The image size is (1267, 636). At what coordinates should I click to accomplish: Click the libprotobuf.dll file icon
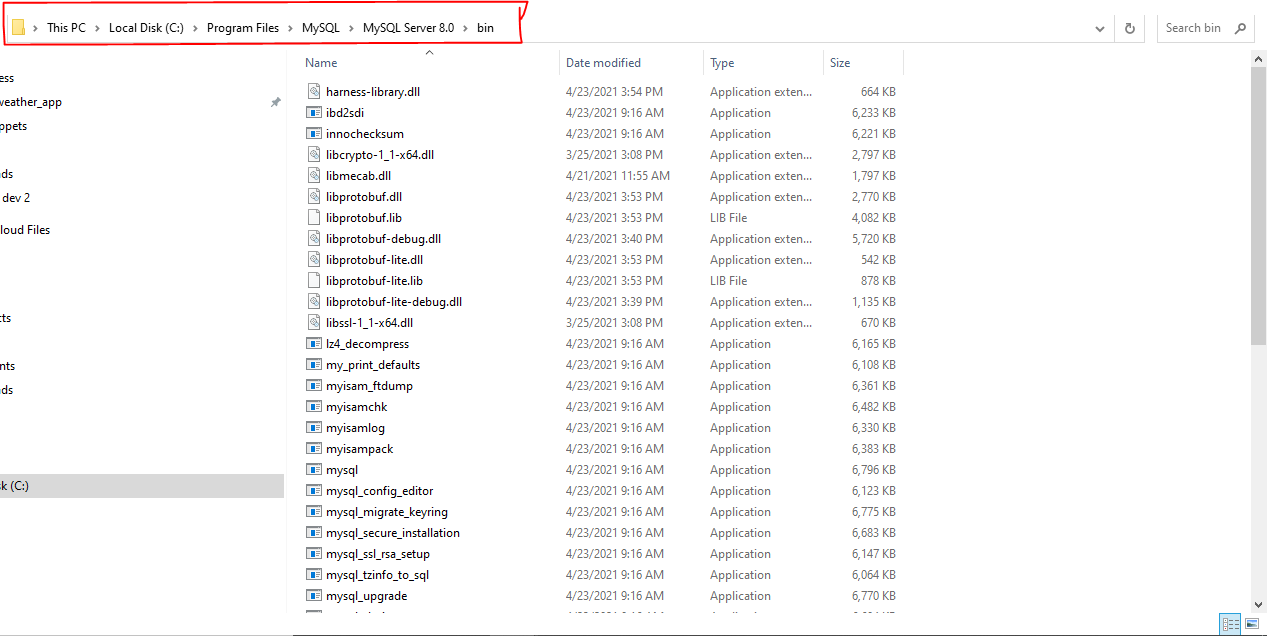313,197
